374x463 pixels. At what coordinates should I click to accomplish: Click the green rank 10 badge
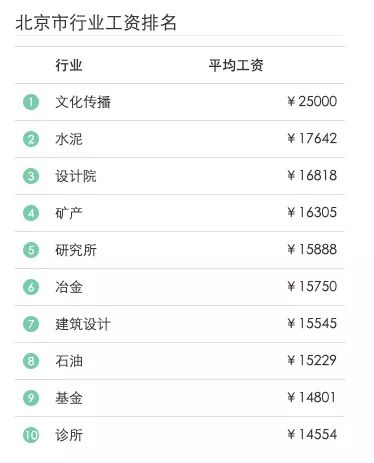(x=31, y=435)
